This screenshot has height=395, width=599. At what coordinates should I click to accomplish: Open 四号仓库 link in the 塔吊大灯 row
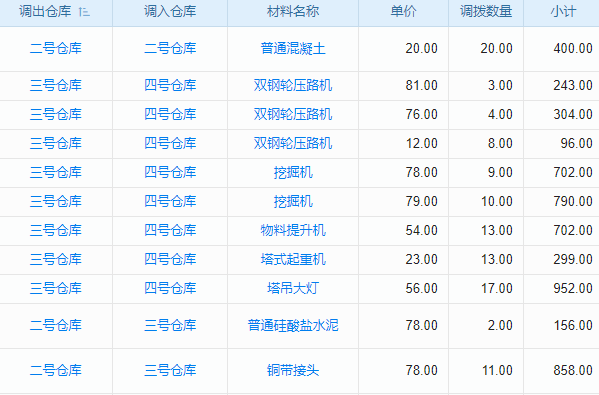tap(170, 288)
